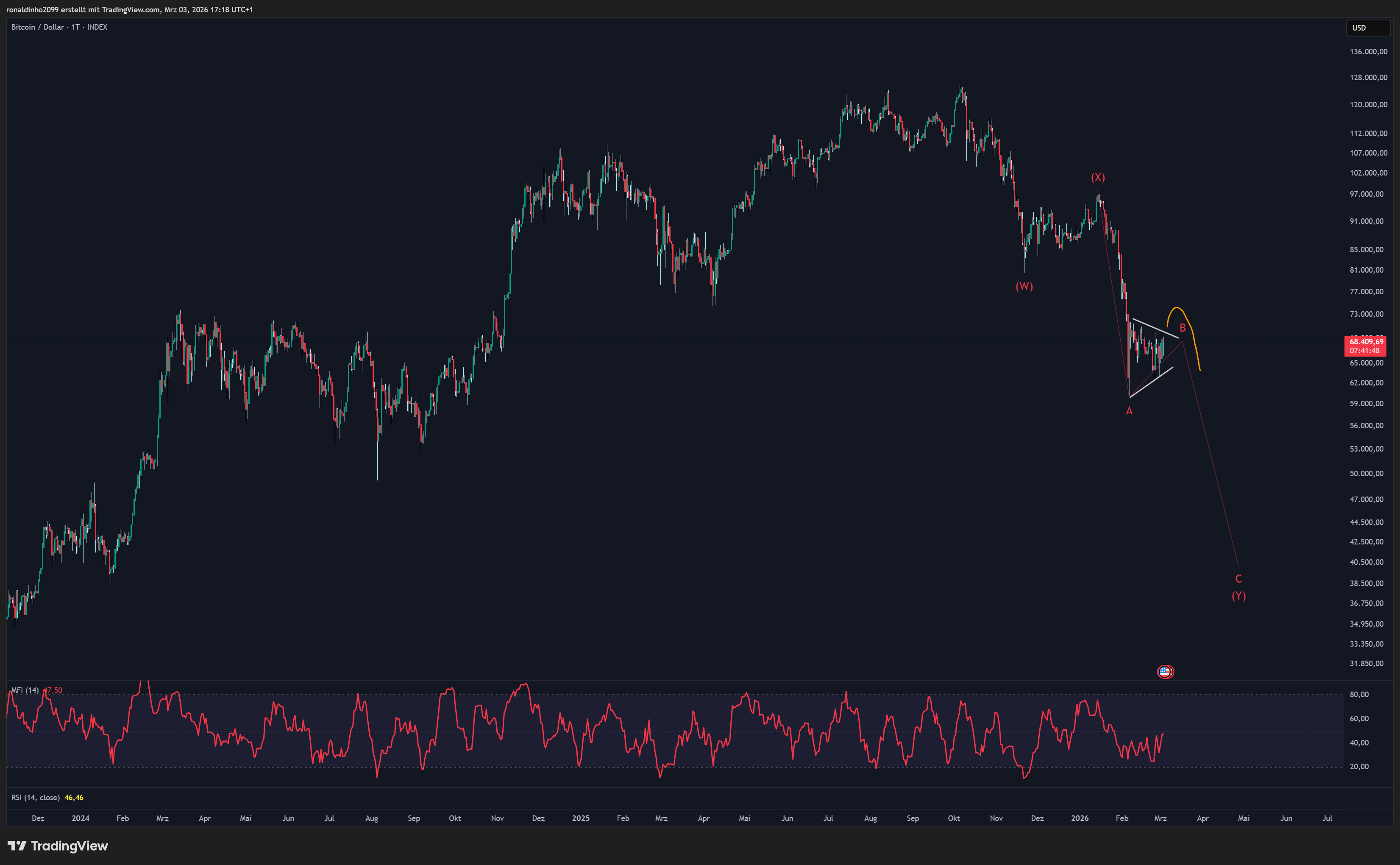Click the 20,00 level on MFI scale
The height and width of the screenshot is (865, 1400).
1359,766
